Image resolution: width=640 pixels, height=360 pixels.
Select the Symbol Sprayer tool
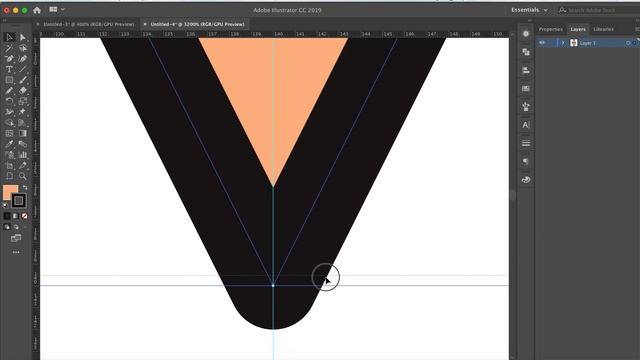(x=9, y=155)
